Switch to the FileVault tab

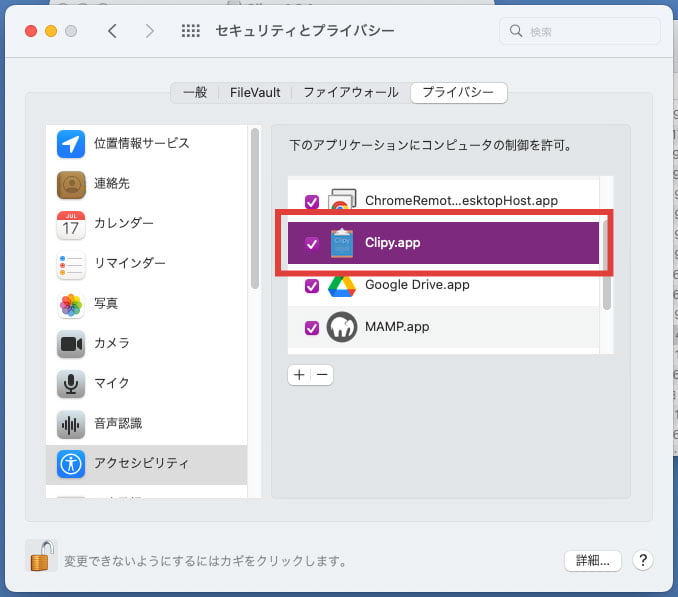tap(254, 93)
